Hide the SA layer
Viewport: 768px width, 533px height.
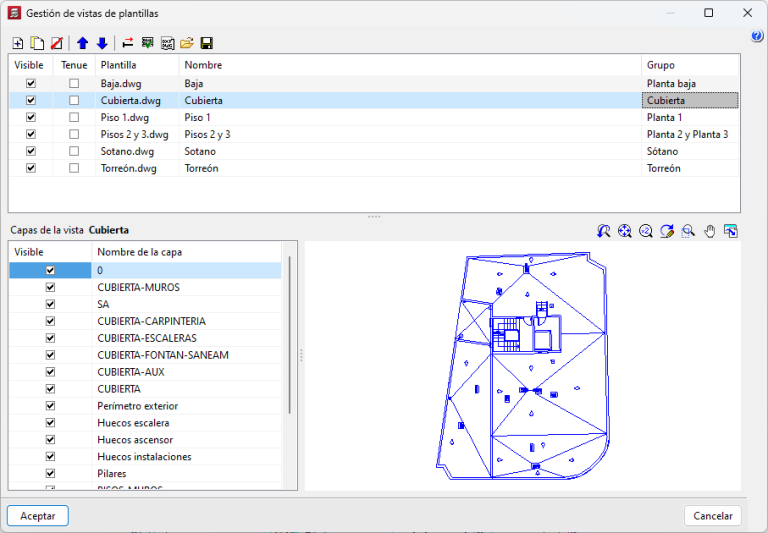tap(50, 304)
